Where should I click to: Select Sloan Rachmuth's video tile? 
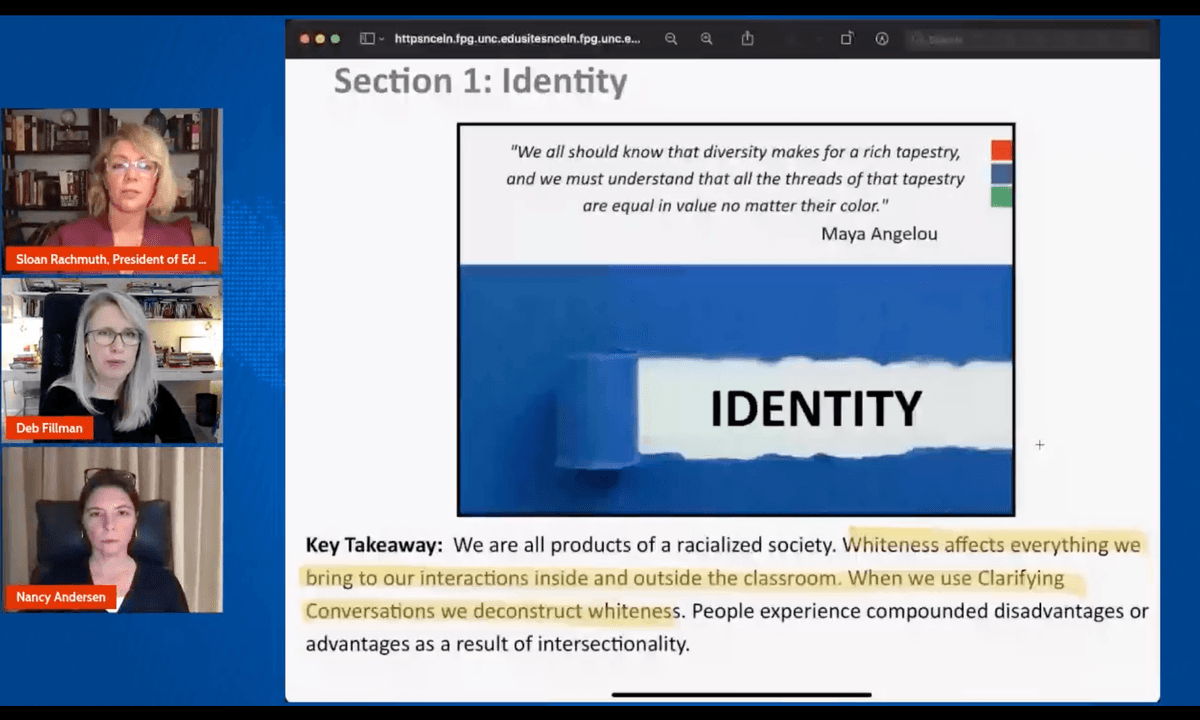point(112,178)
